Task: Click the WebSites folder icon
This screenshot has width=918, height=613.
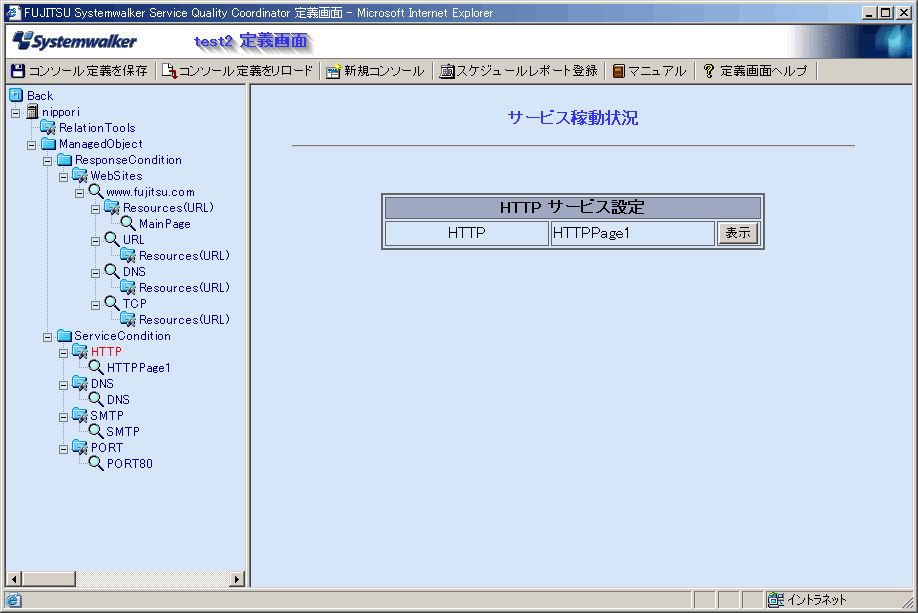Action: click(x=80, y=175)
